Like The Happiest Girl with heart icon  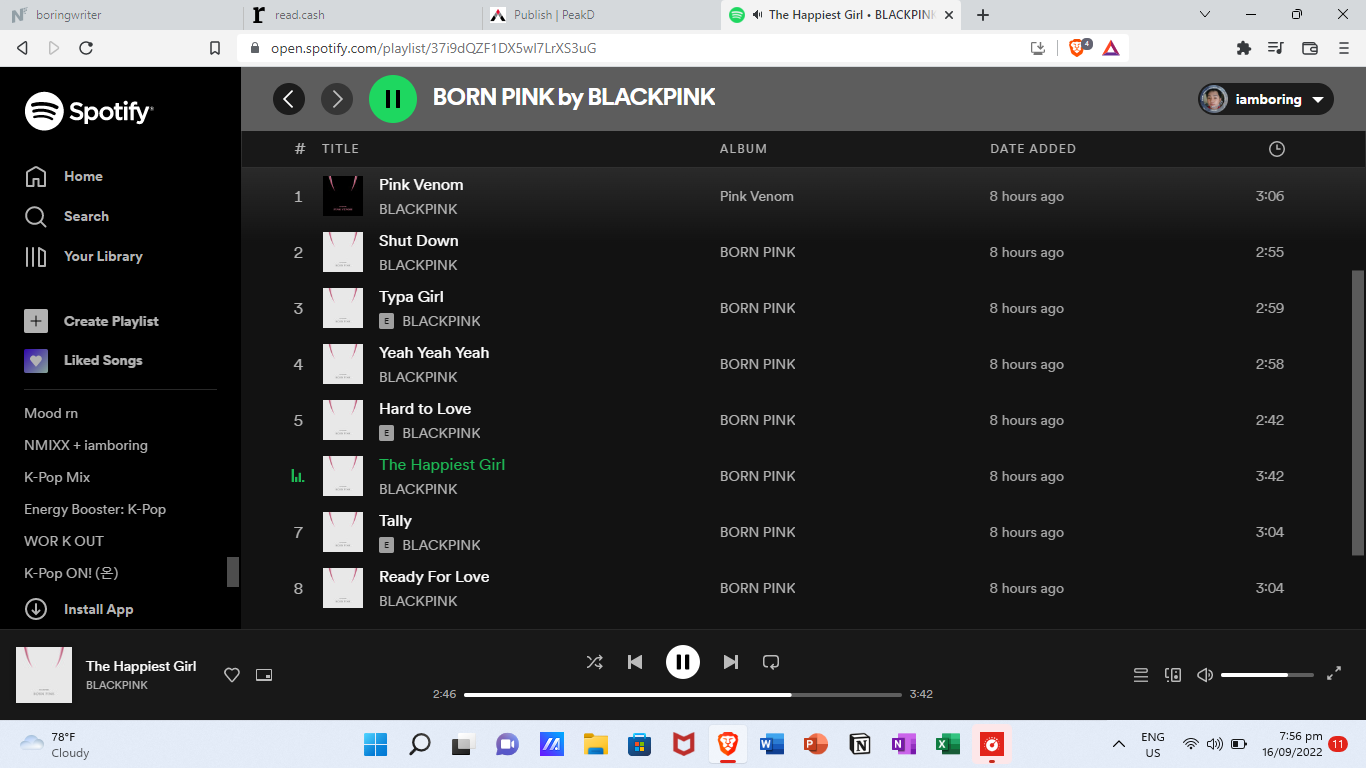point(232,675)
